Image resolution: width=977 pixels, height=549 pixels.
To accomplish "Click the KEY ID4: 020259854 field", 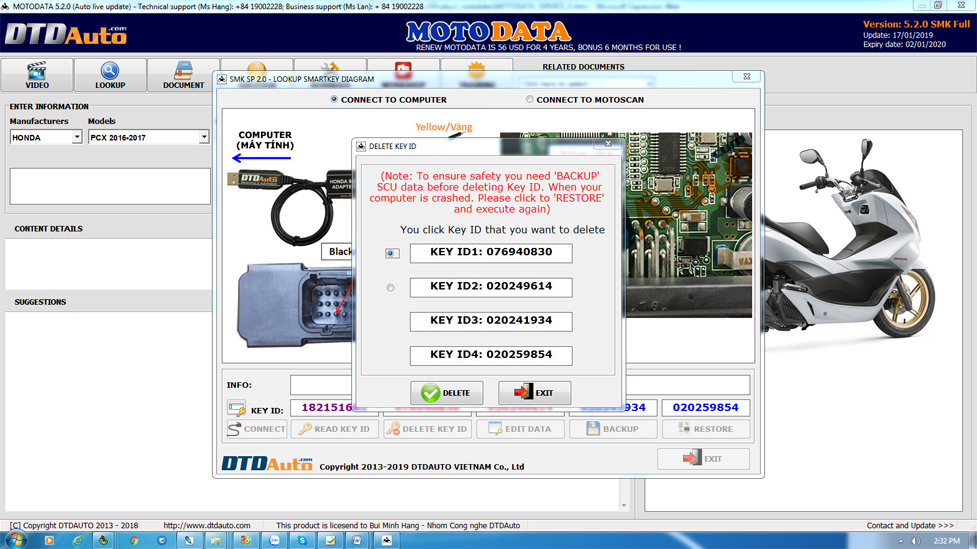I will 491,355.
